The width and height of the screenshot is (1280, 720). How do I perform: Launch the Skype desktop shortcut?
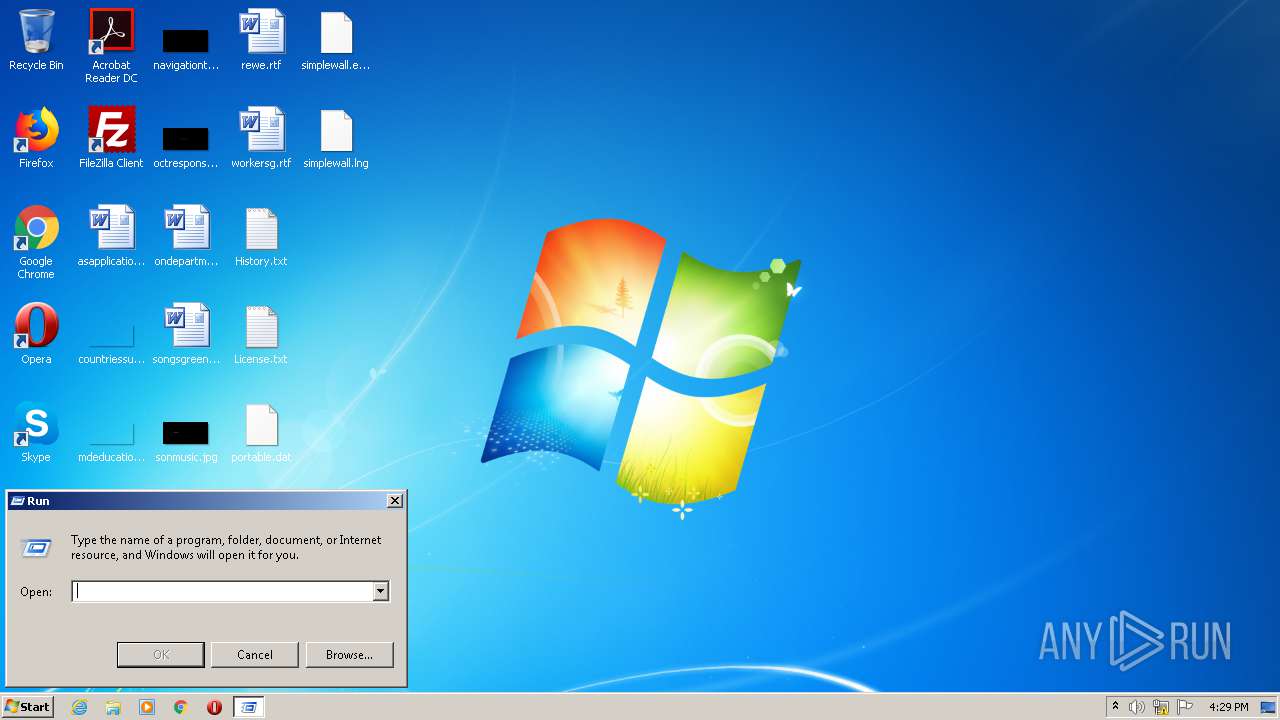36,432
